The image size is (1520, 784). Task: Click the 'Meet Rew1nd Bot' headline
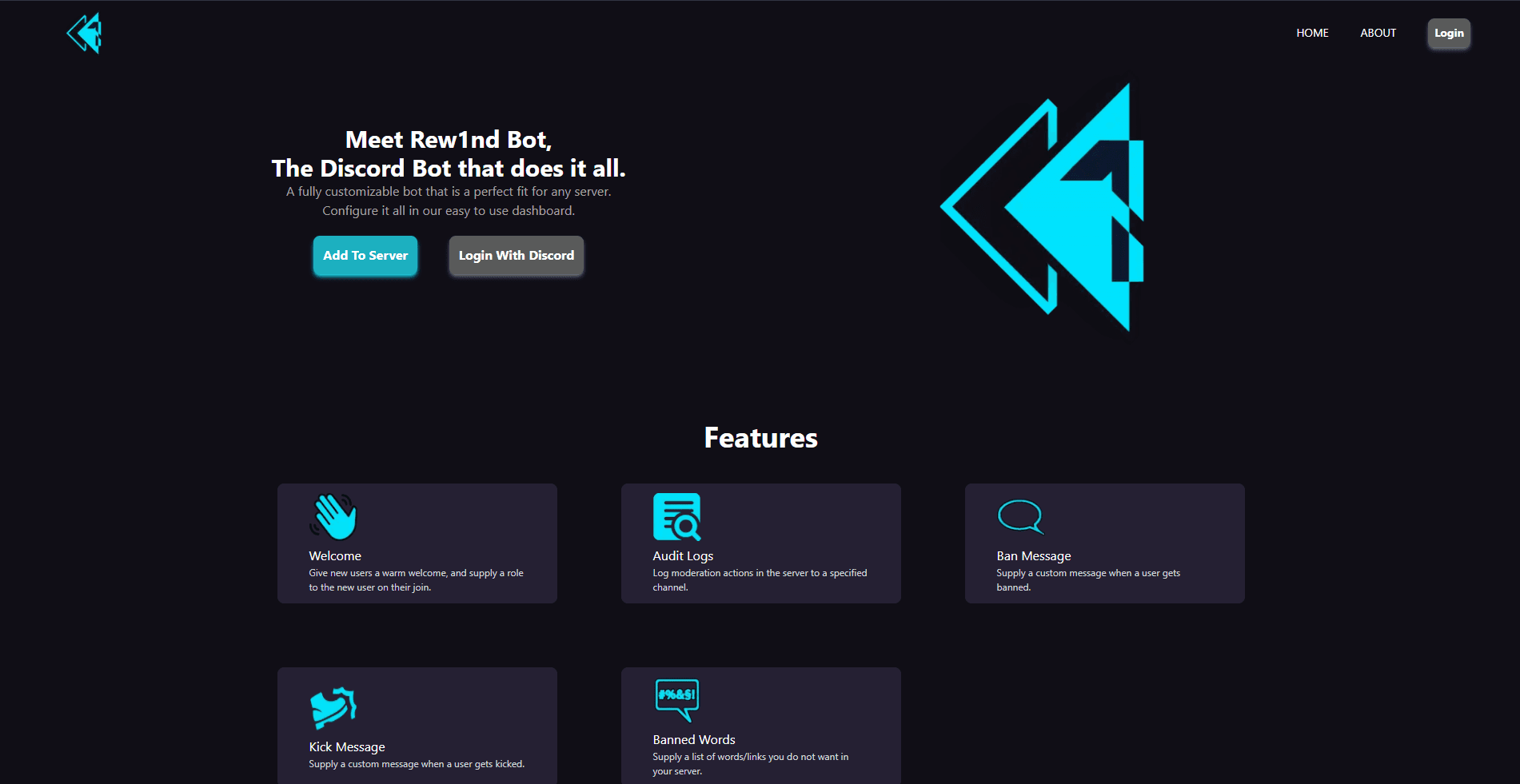[x=449, y=154]
